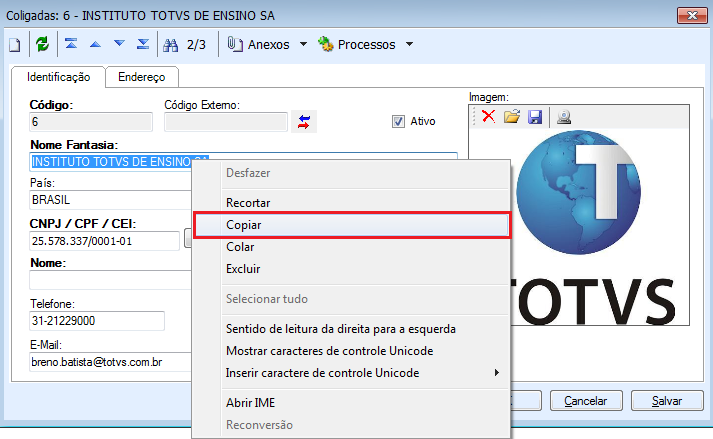
Task: Open image file with folder icon
Action: pos(512,117)
